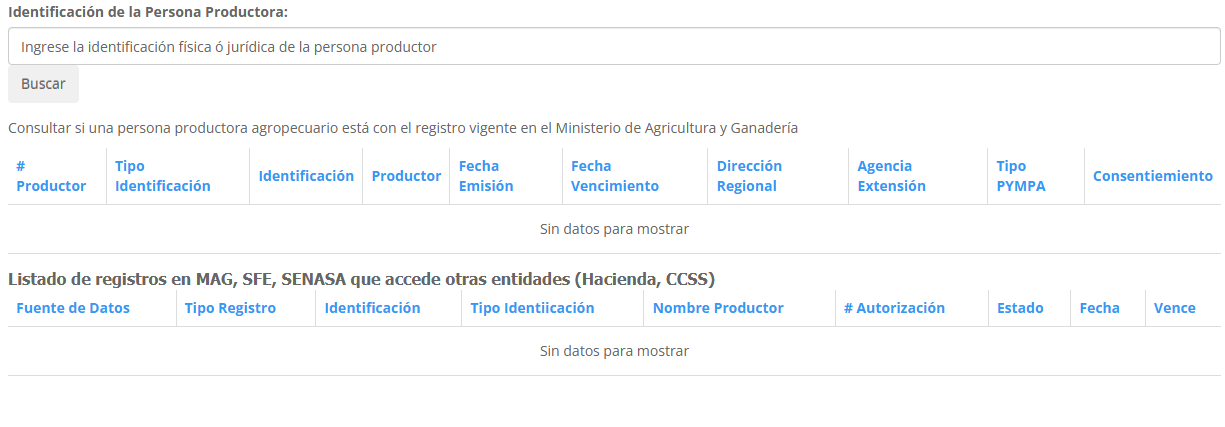Sort second table by Estado column
This screenshot has height=427, width=1225.
[x=1020, y=308]
